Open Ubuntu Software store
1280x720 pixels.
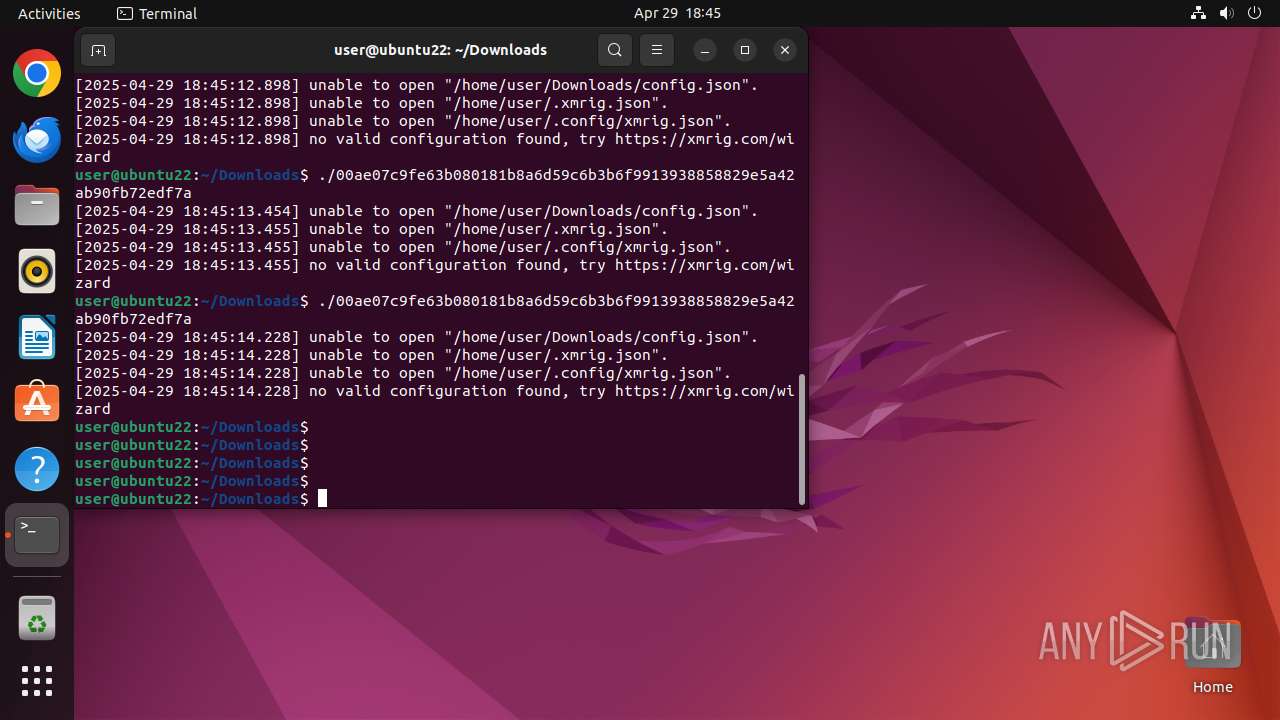(37, 403)
